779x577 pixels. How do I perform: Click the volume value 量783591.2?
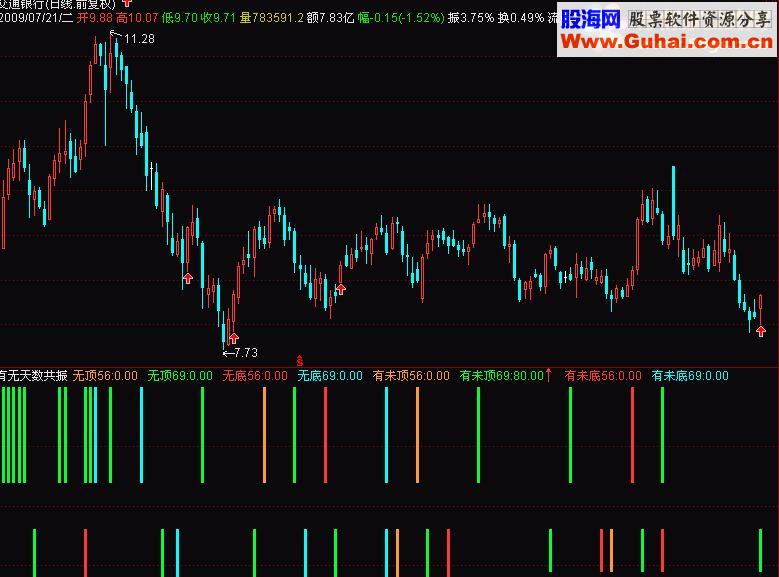pyautogui.click(x=271, y=18)
